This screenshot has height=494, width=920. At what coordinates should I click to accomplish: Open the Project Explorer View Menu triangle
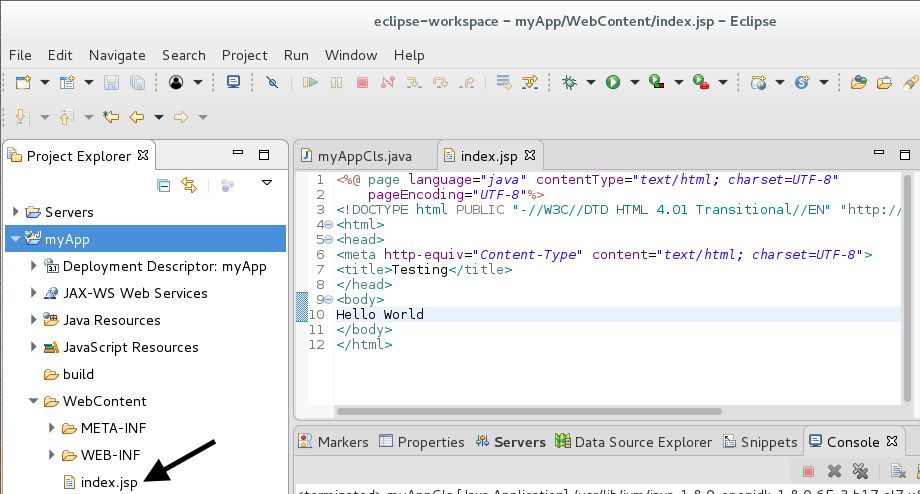267,183
